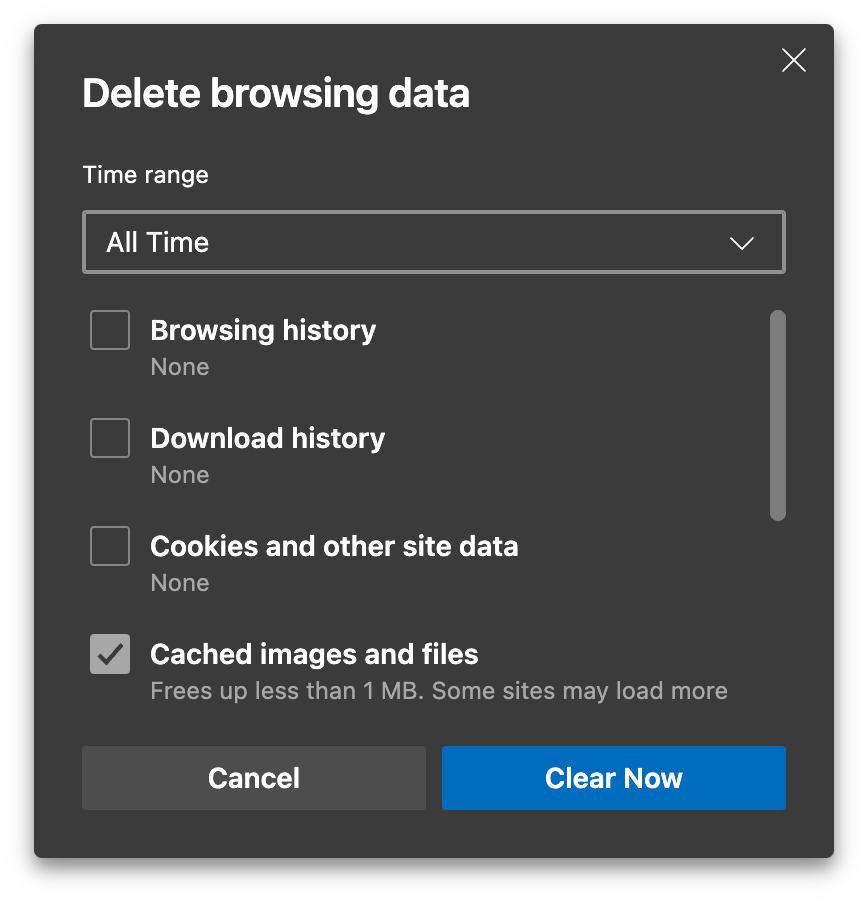Uncheck Cached images and files checkbox

coord(110,654)
